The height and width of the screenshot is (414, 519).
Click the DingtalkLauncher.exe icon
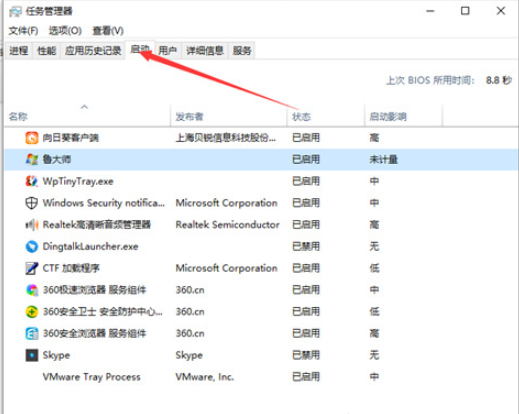point(32,246)
